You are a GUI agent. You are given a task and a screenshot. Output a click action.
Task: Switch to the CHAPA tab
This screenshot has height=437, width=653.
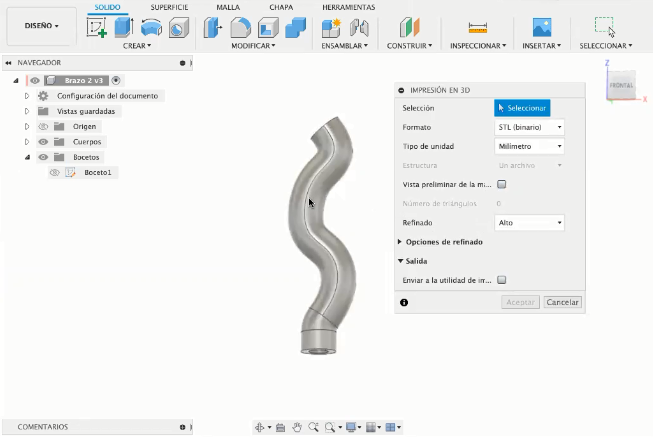point(281,7)
